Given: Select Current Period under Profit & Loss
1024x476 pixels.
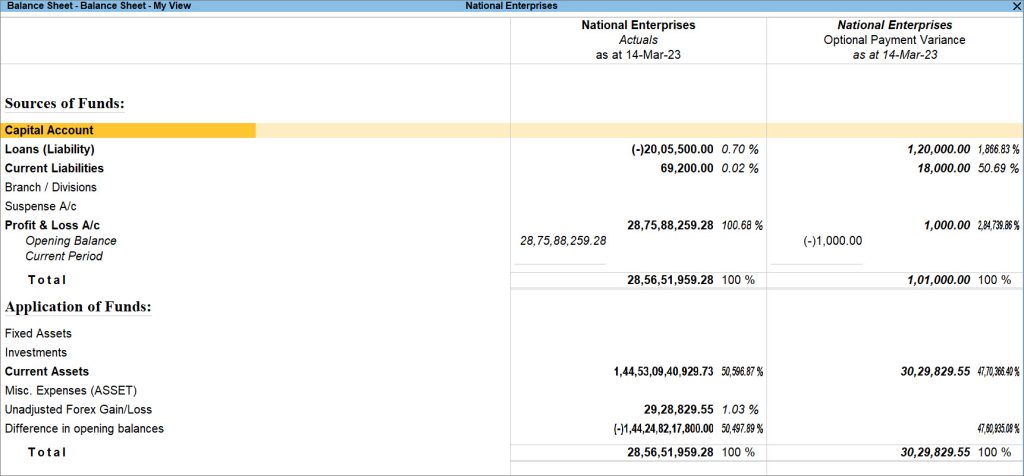Looking at the screenshot, I should [x=64, y=256].
